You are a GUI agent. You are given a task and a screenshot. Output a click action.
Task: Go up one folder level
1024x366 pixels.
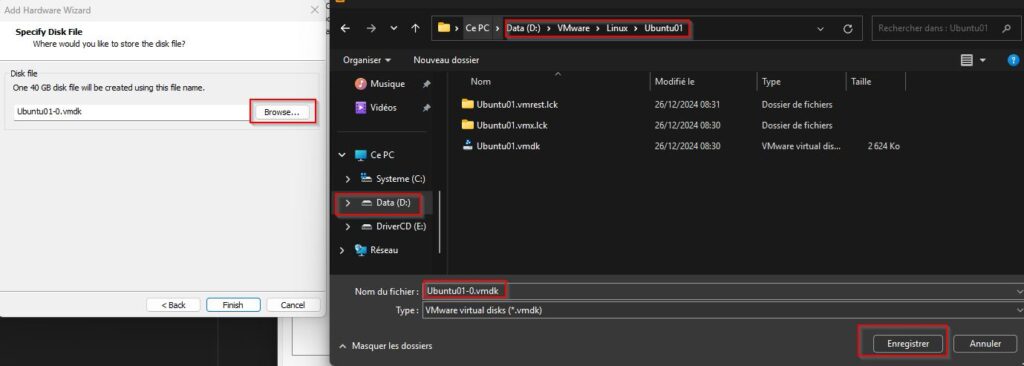tap(415, 29)
